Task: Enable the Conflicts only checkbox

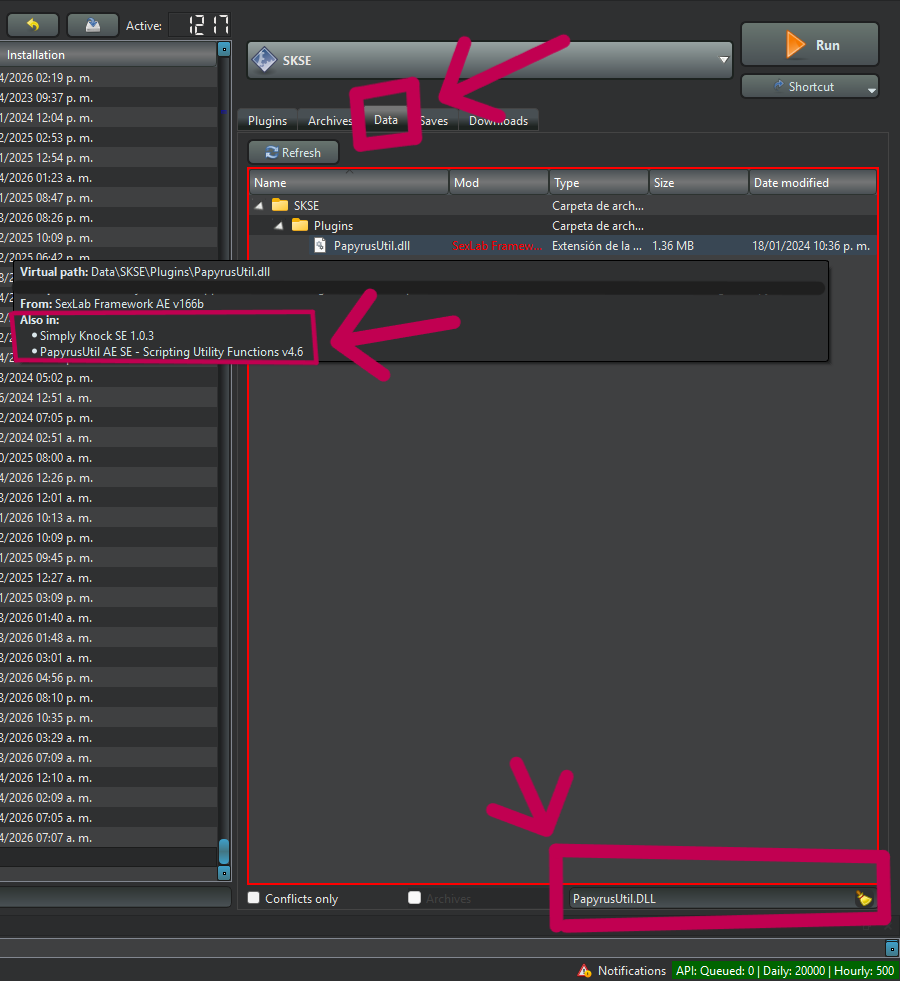Action: pos(253,898)
